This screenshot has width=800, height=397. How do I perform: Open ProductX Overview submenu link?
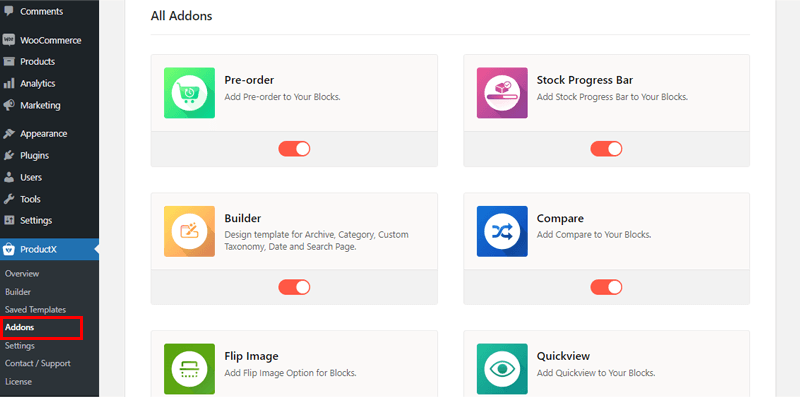[22, 274]
